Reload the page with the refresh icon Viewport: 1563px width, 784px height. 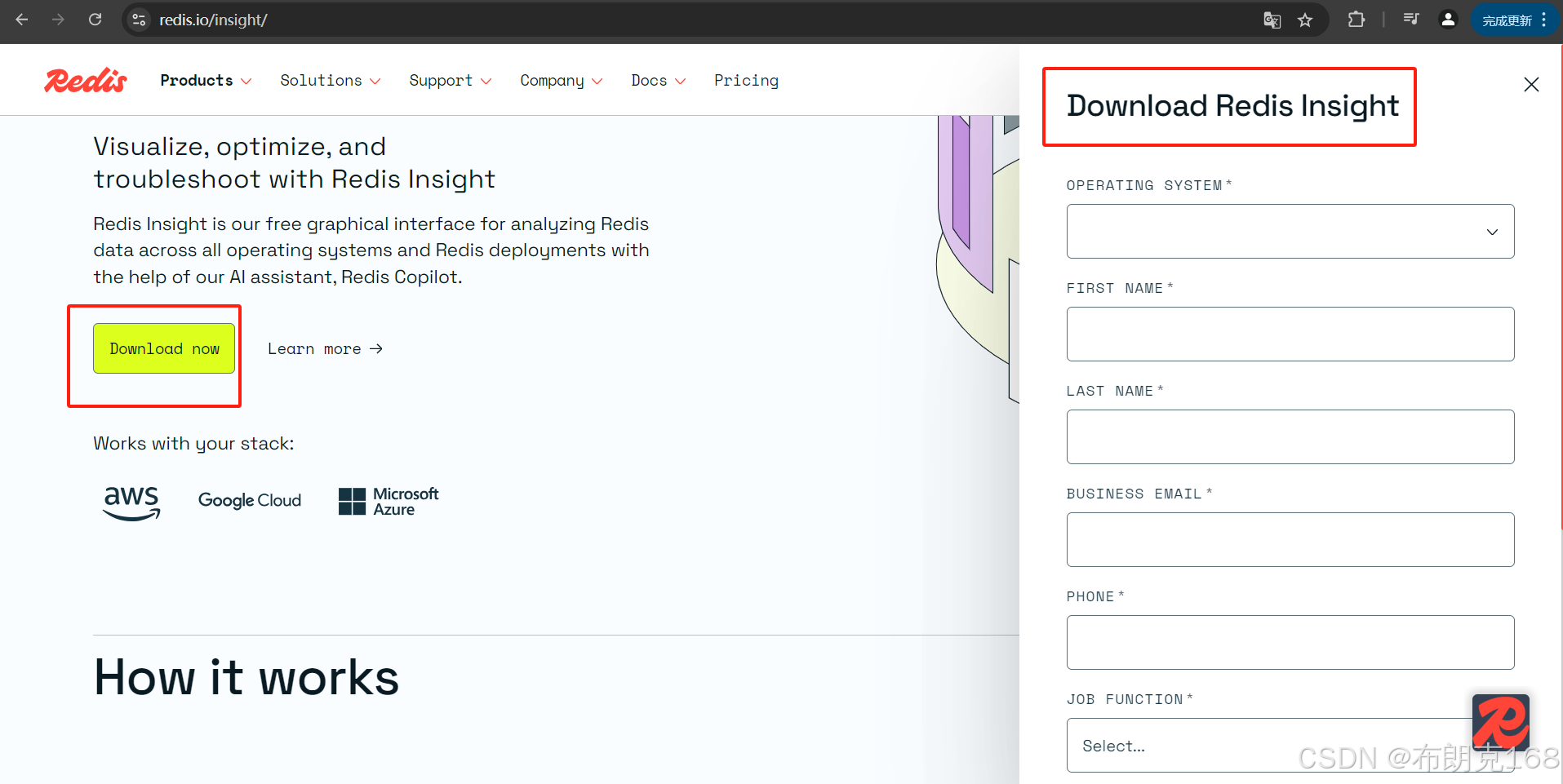(x=95, y=20)
